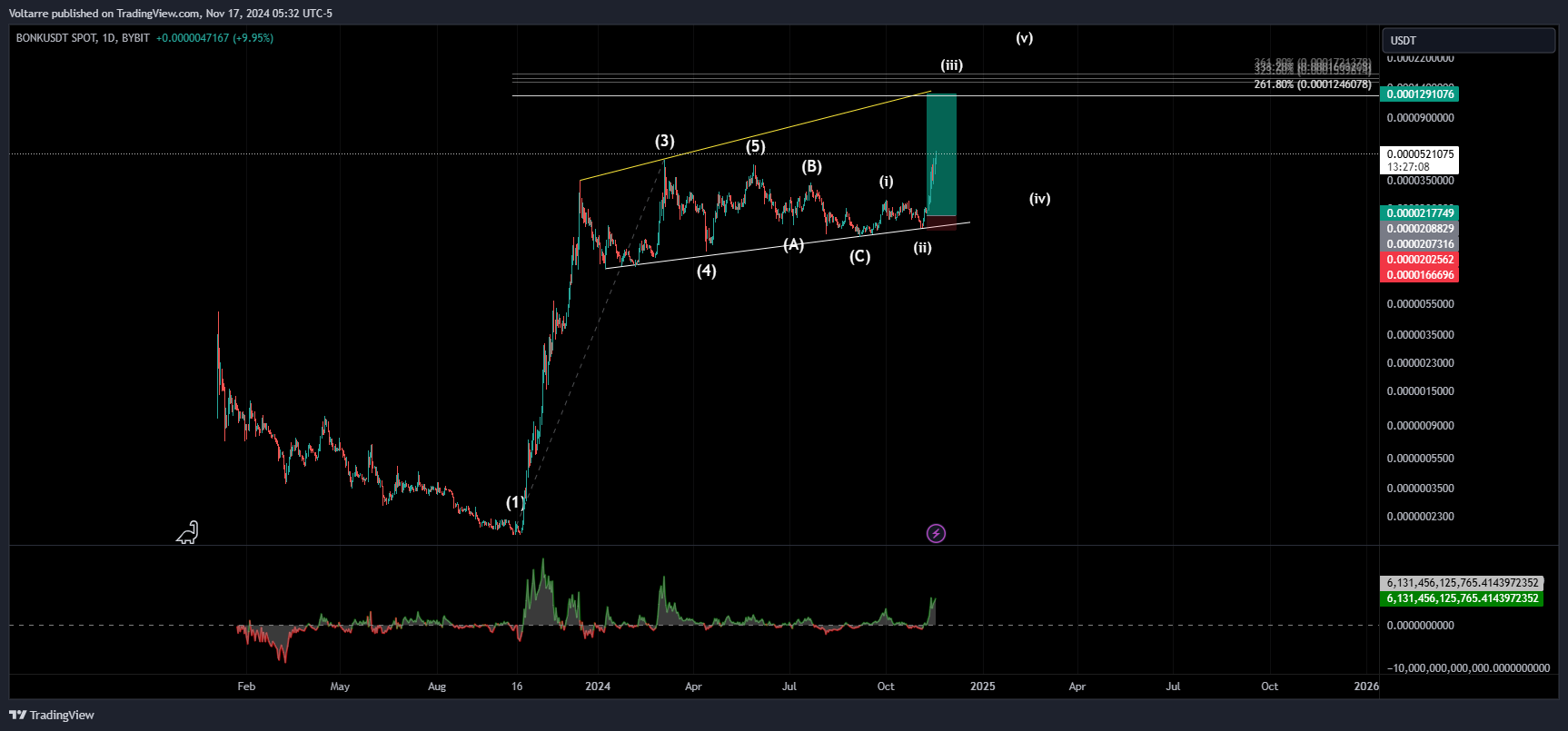Image resolution: width=1568 pixels, height=731 pixels.
Task: Open the USDT currency selector
Action: pos(1468,40)
